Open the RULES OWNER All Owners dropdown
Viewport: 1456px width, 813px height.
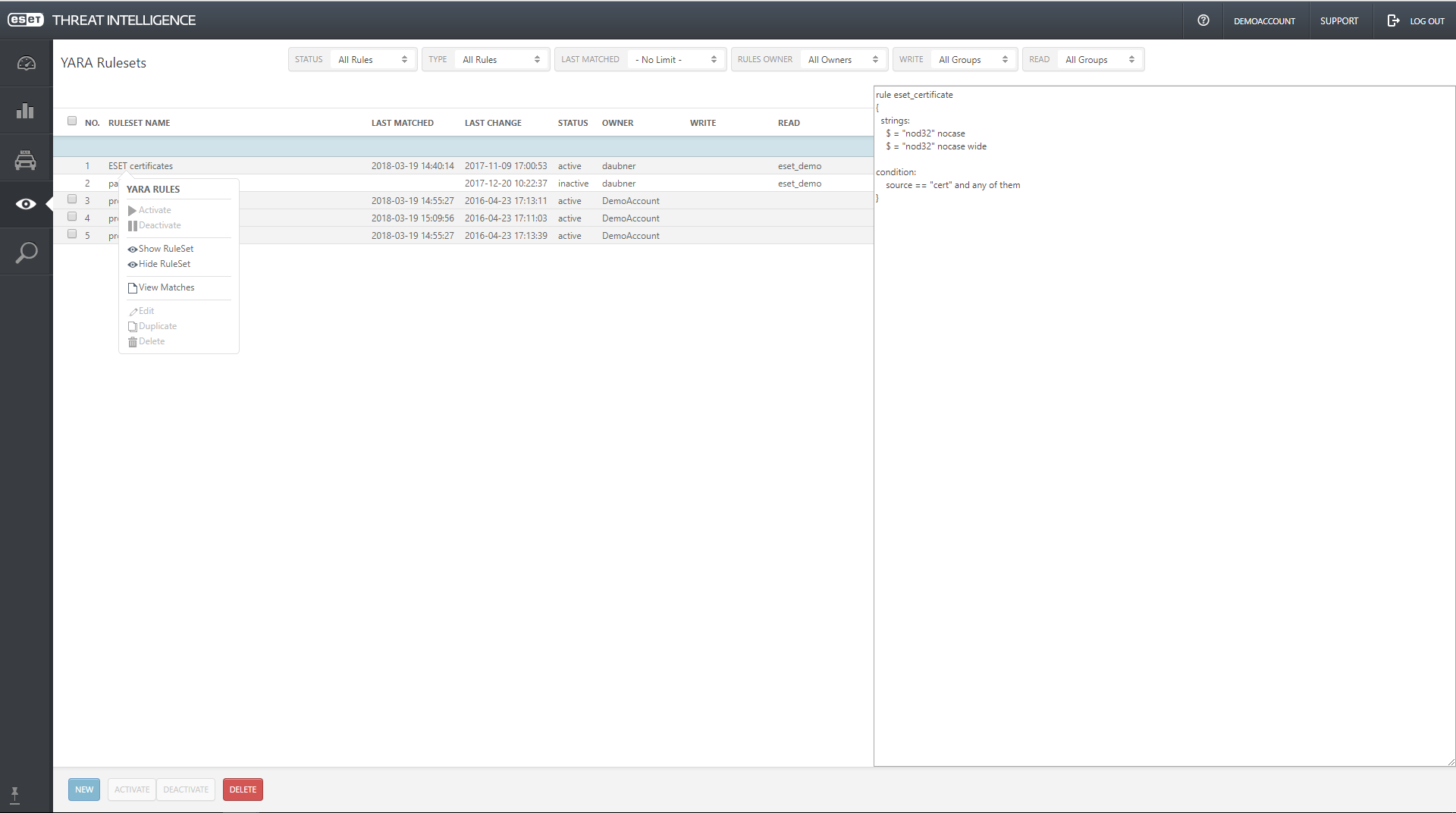coord(842,59)
